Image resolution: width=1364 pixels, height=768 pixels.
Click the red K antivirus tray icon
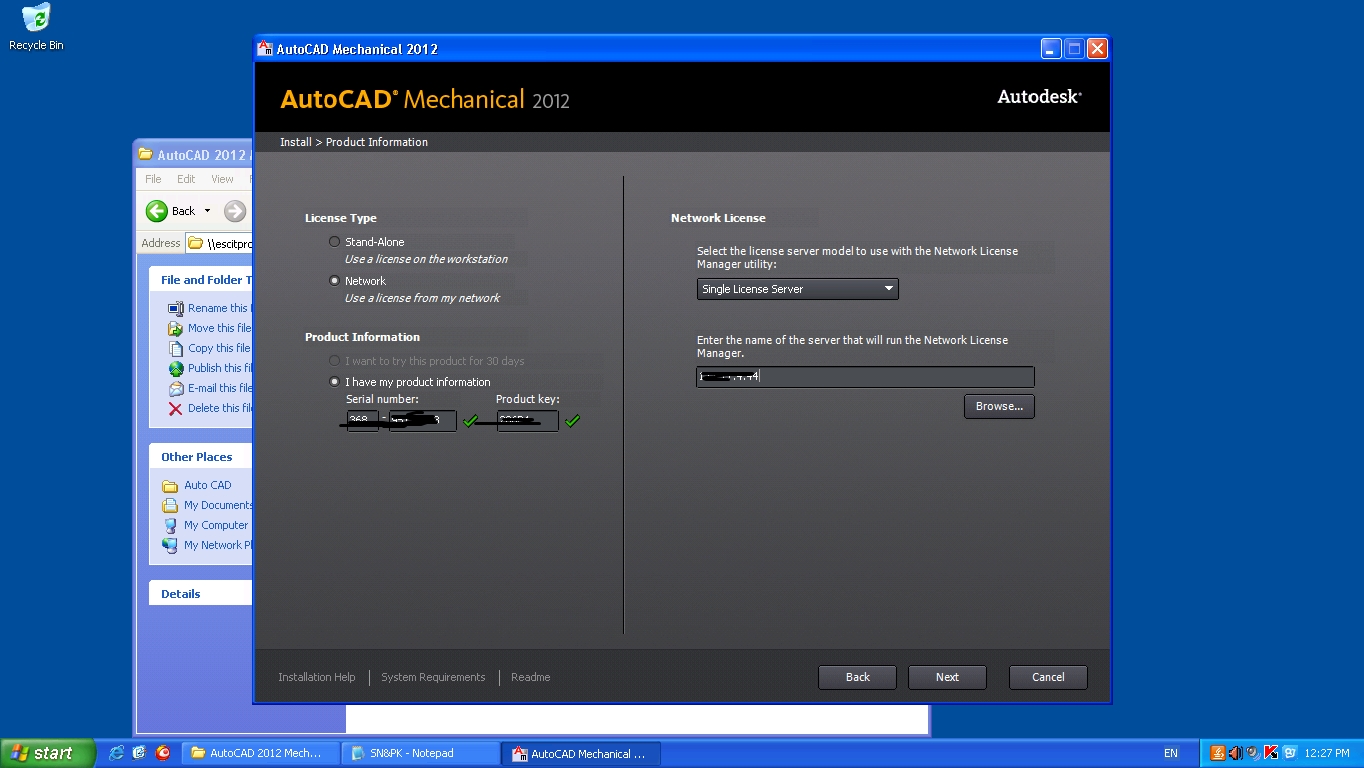tap(1271, 753)
